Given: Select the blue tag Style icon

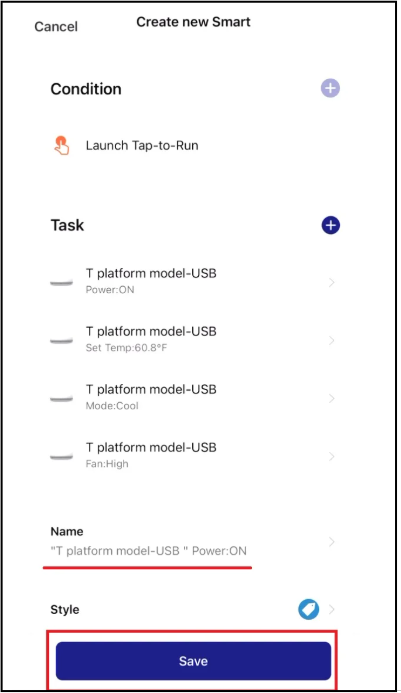Looking at the screenshot, I should (308, 609).
